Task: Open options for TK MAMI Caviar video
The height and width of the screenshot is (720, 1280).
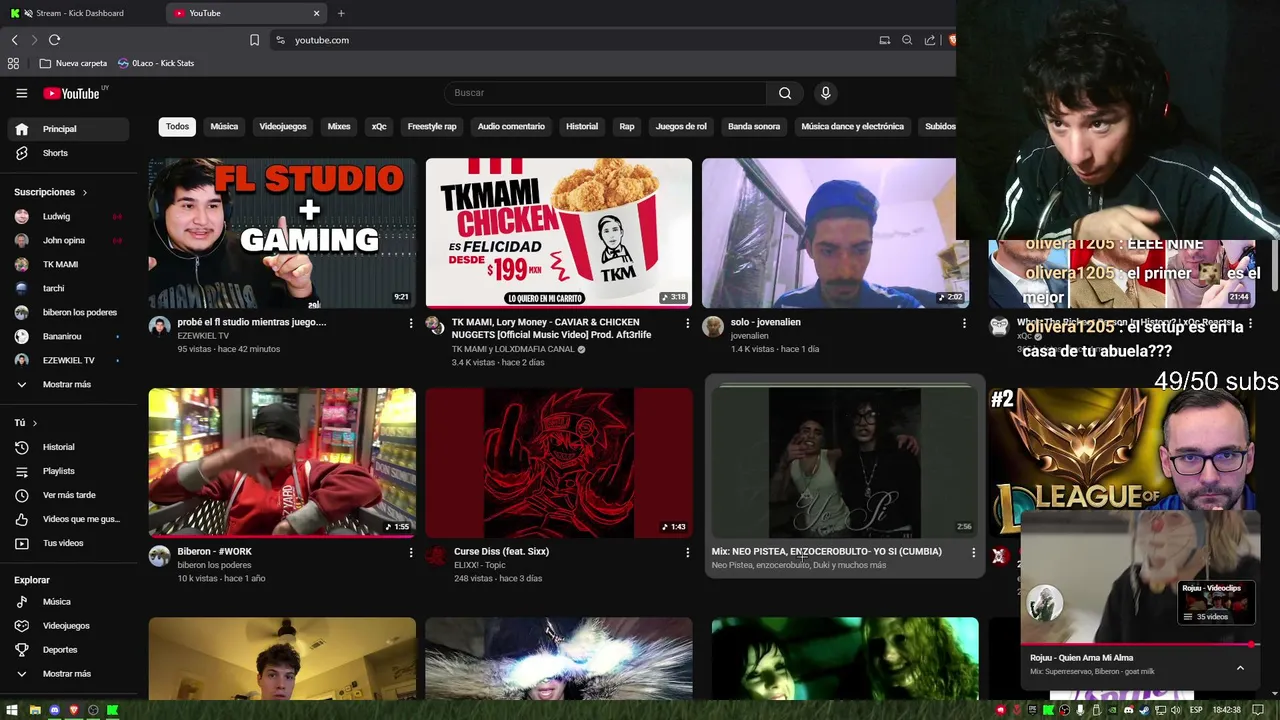Action: 687,323
